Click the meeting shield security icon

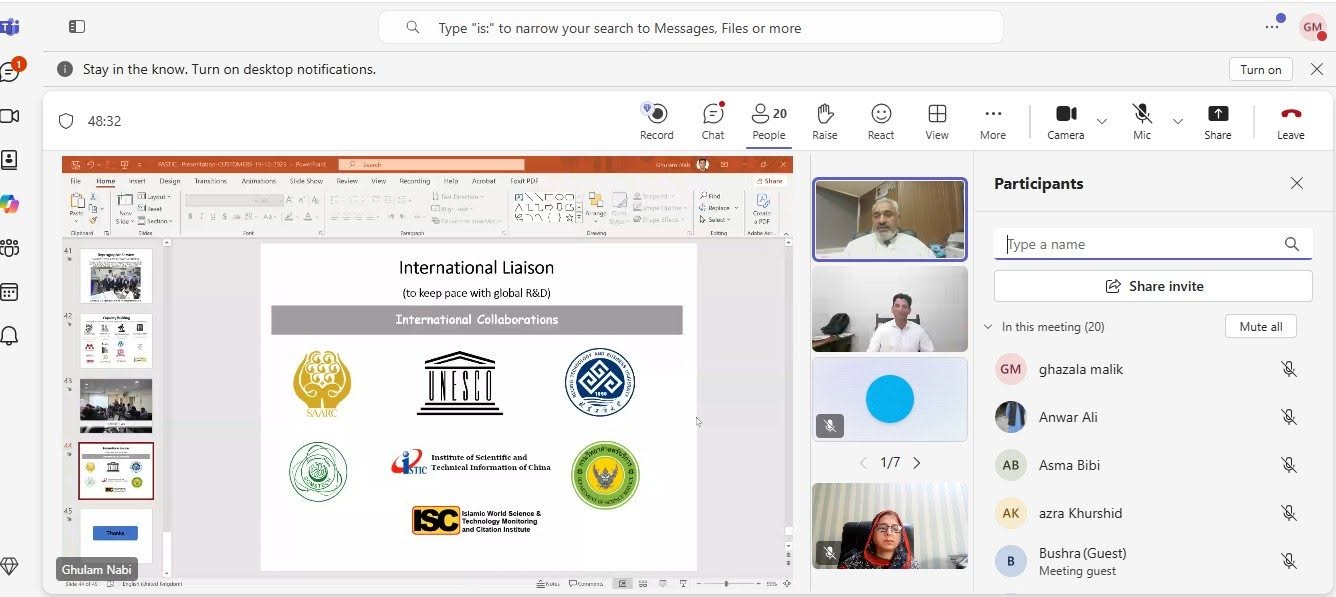66,121
